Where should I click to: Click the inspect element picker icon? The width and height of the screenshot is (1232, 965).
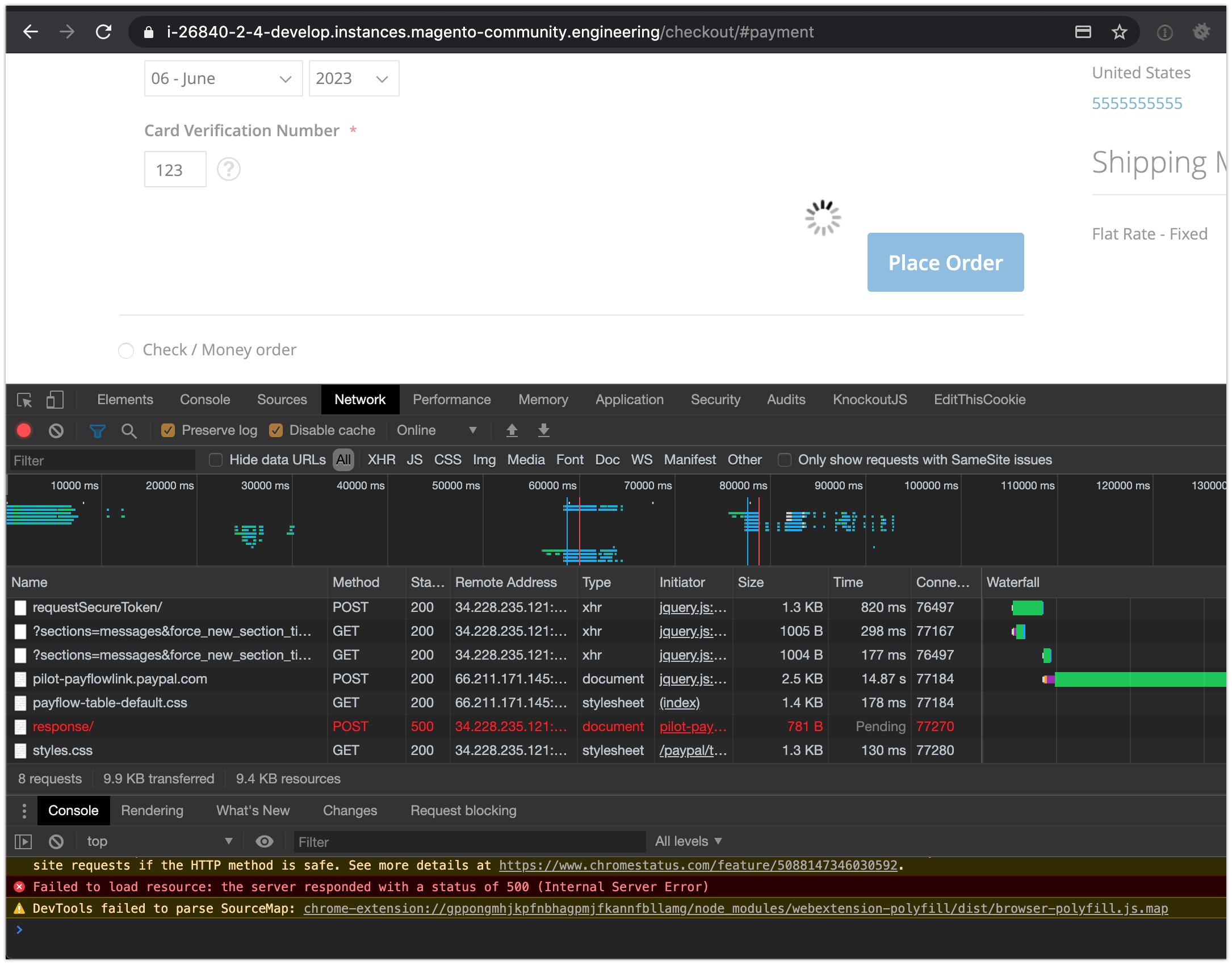(x=24, y=400)
